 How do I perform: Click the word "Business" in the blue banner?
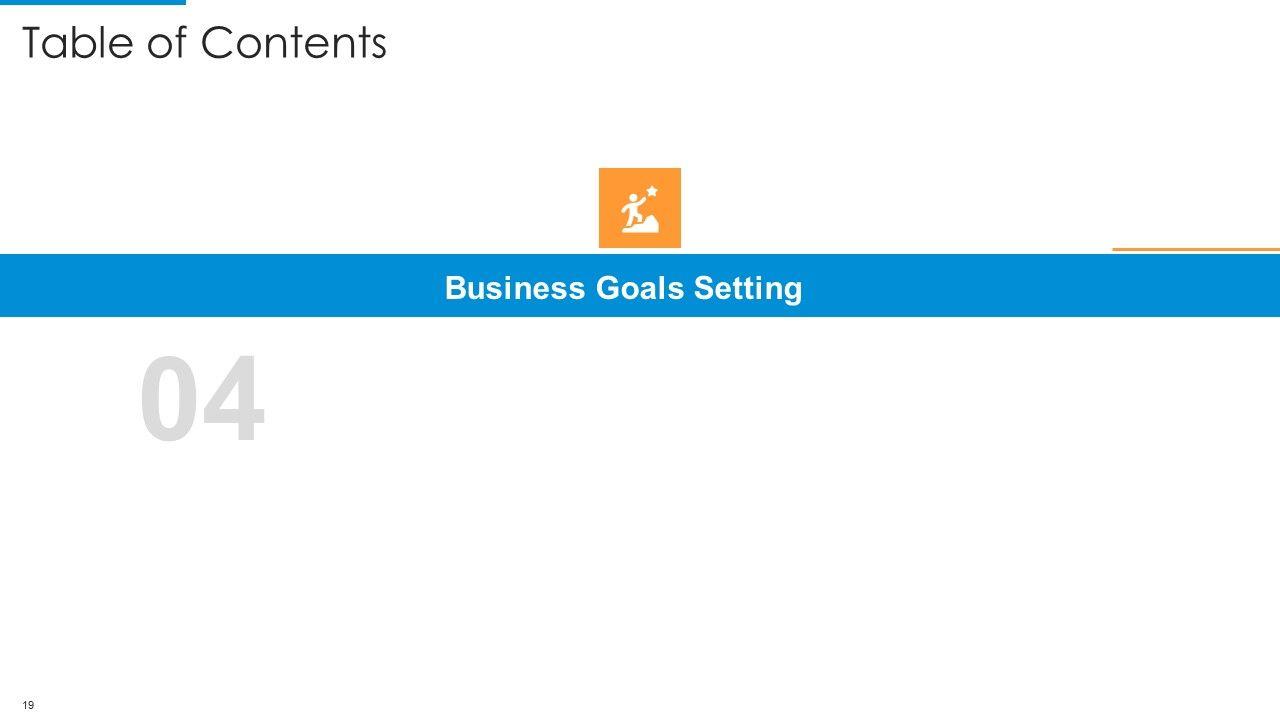[x=515, y=288]
